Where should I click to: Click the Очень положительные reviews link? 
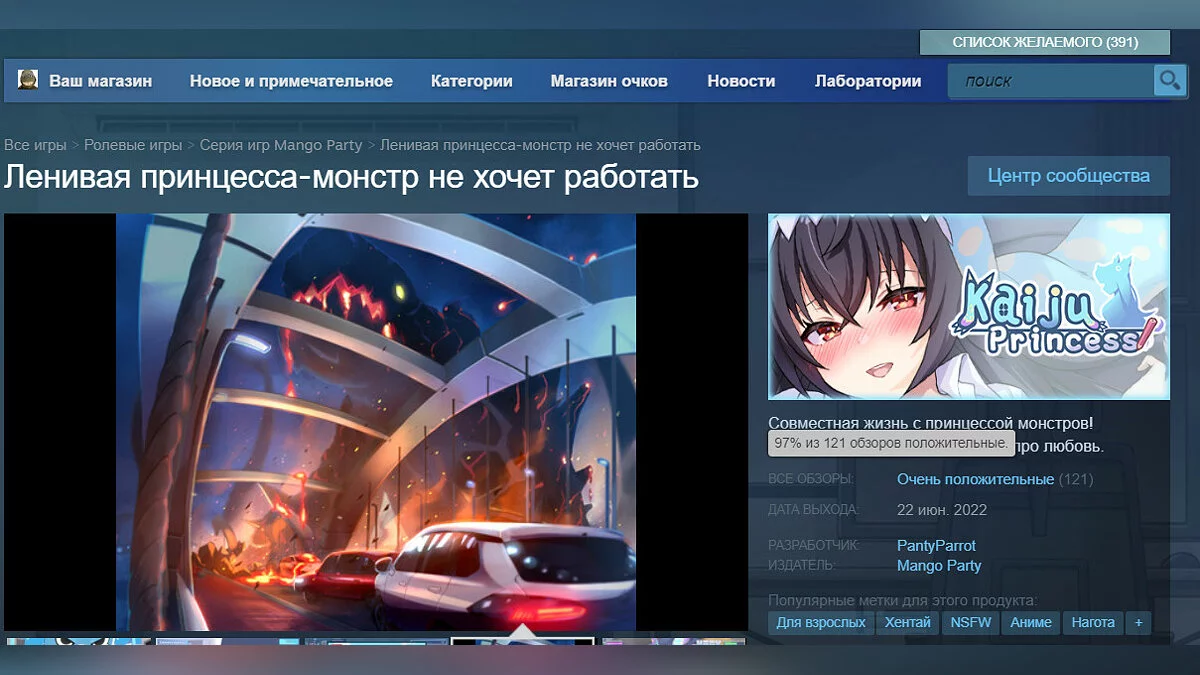coord(975,479)
